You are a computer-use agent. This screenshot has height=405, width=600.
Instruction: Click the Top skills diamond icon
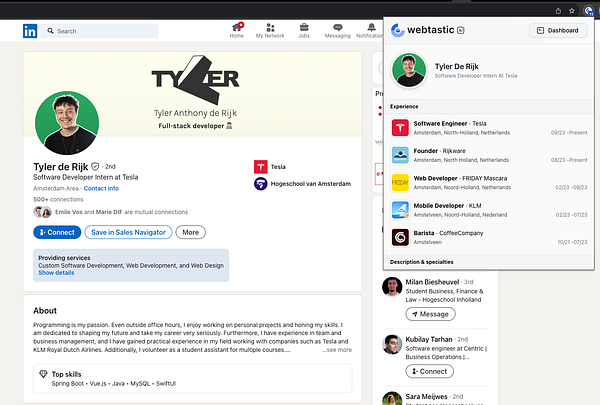43,374
